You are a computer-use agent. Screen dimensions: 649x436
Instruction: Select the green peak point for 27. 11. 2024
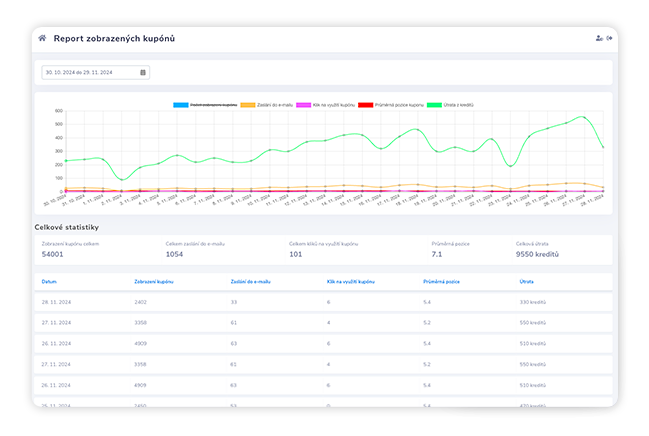pyautogui.click(x=584, y=117)
